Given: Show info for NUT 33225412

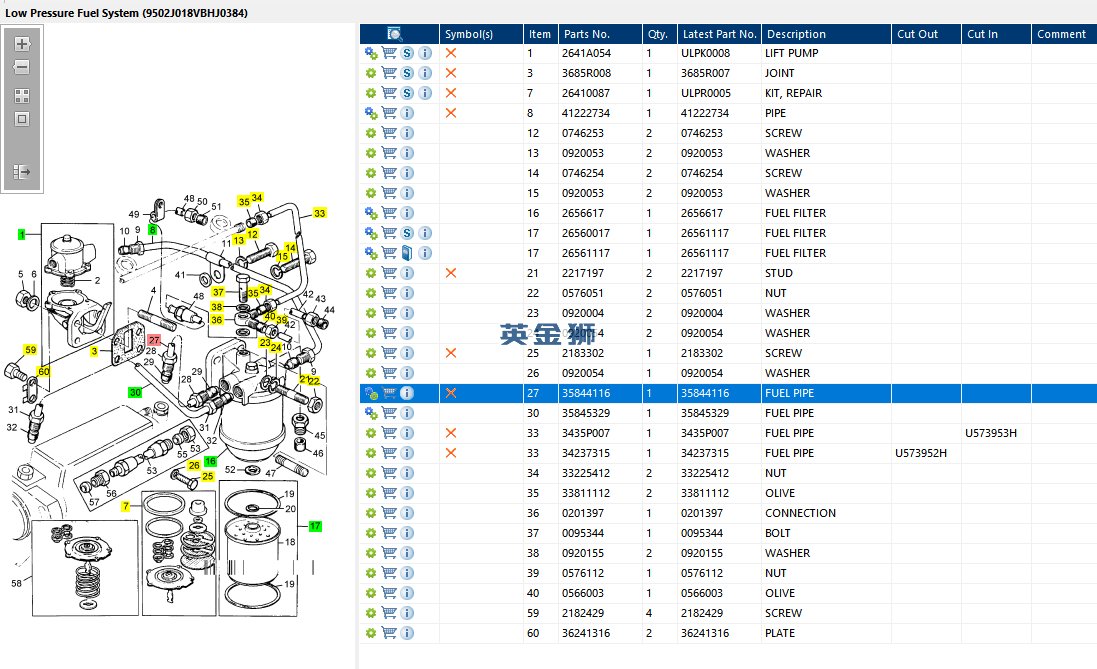Looking at the screenshot, I should pos(407,473).
